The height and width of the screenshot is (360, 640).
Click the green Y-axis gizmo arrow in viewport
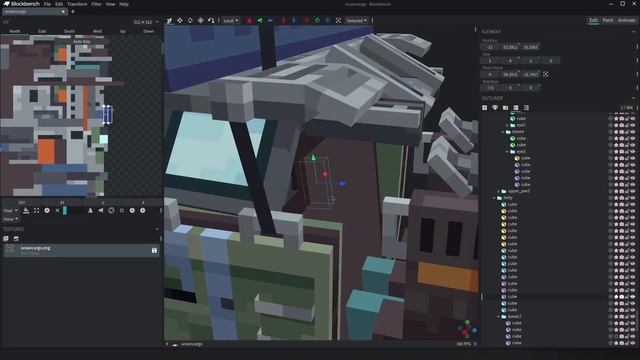pos(313,157)
